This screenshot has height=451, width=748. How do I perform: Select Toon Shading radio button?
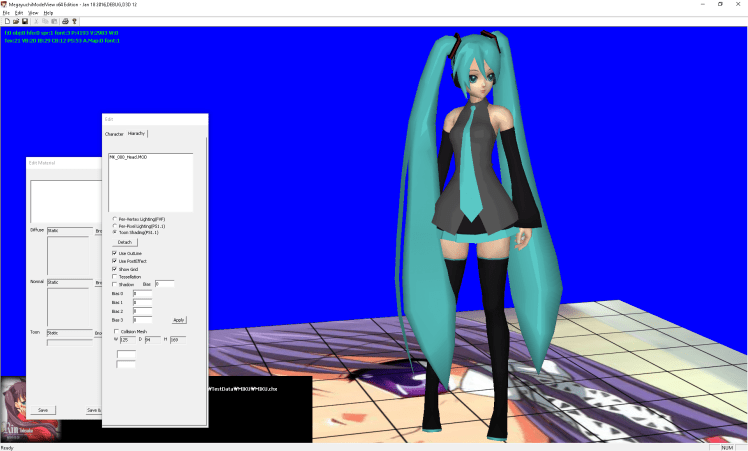click(x=115, y=232)
